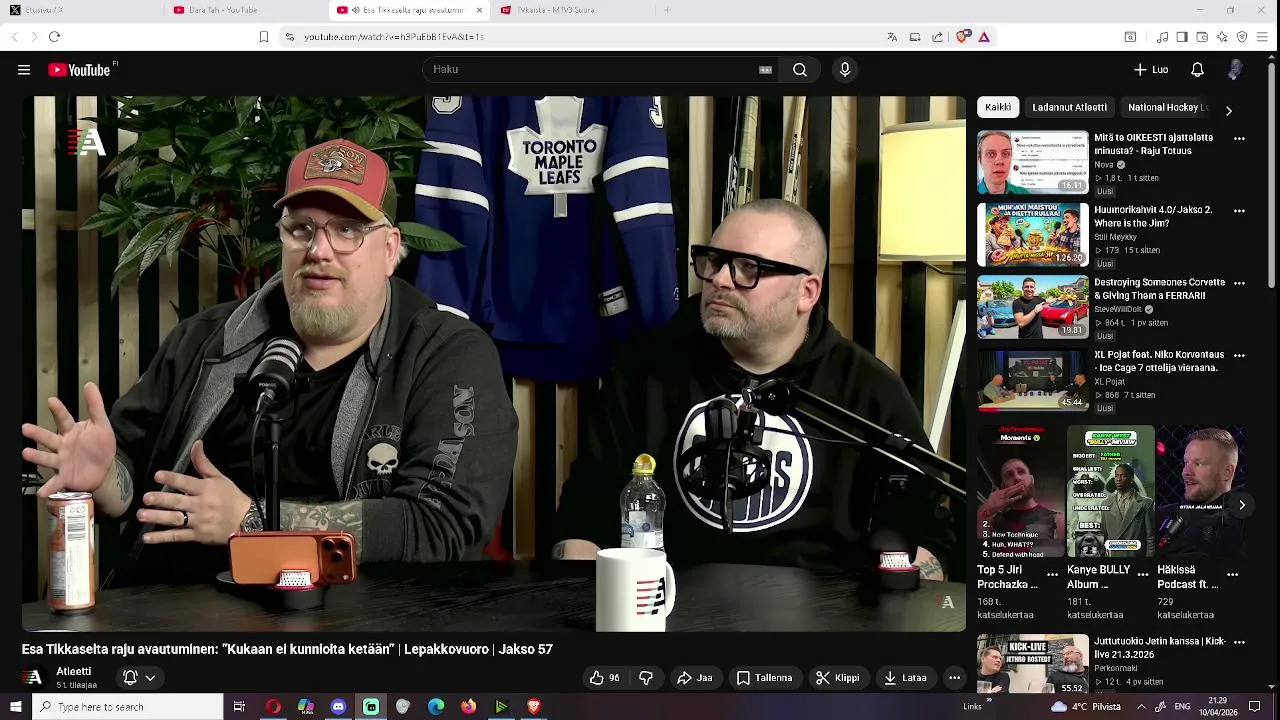Expand subscription notification bell dropdown
Screen dimensions: 1280x720
pos(139,678)
